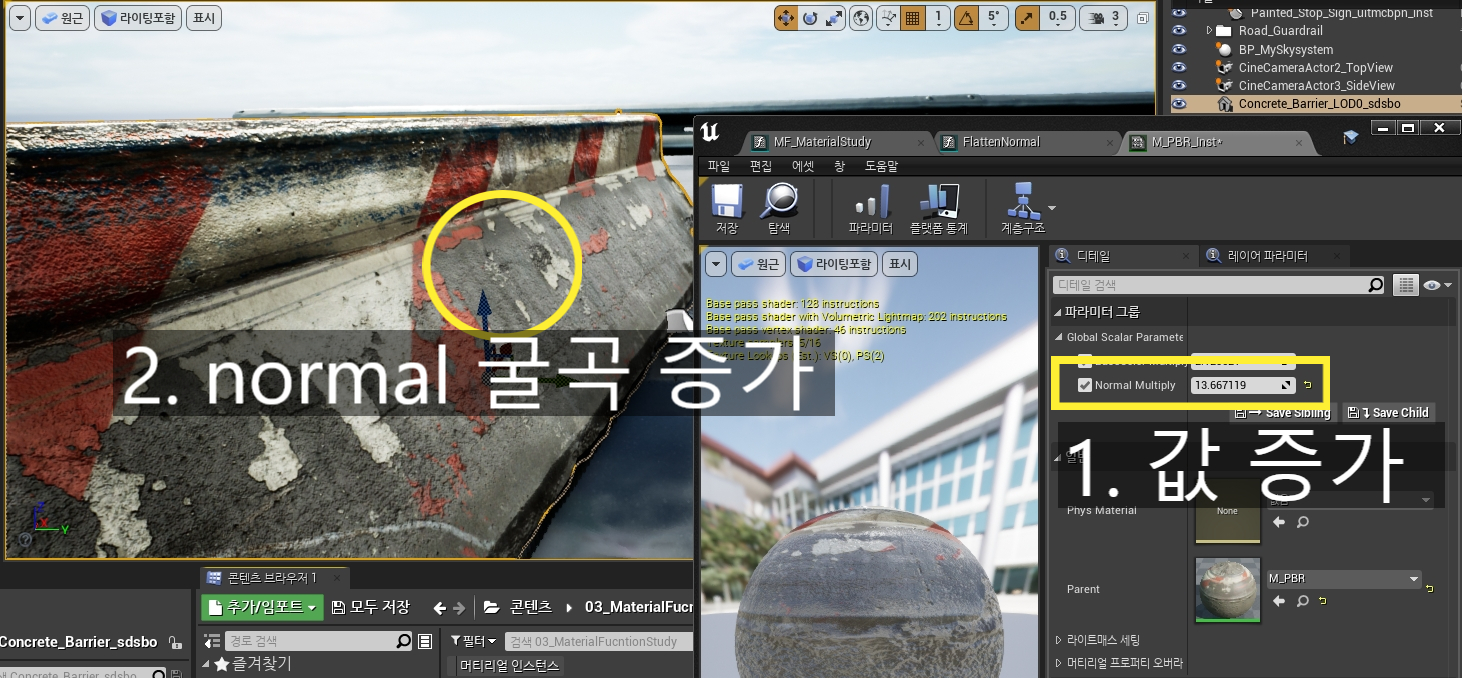
Task: Select the scale gizmo tool in main viewport
Action: 834,18
